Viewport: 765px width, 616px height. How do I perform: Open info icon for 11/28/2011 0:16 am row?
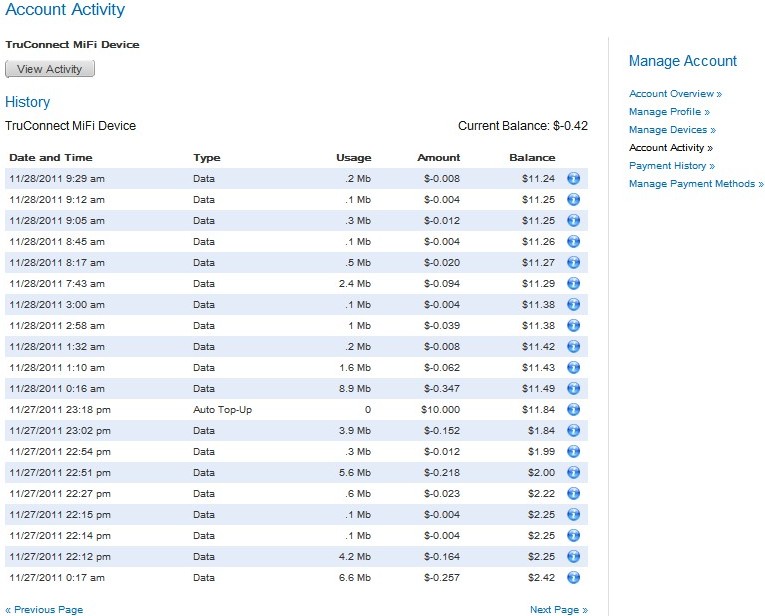tap(573, 388)
